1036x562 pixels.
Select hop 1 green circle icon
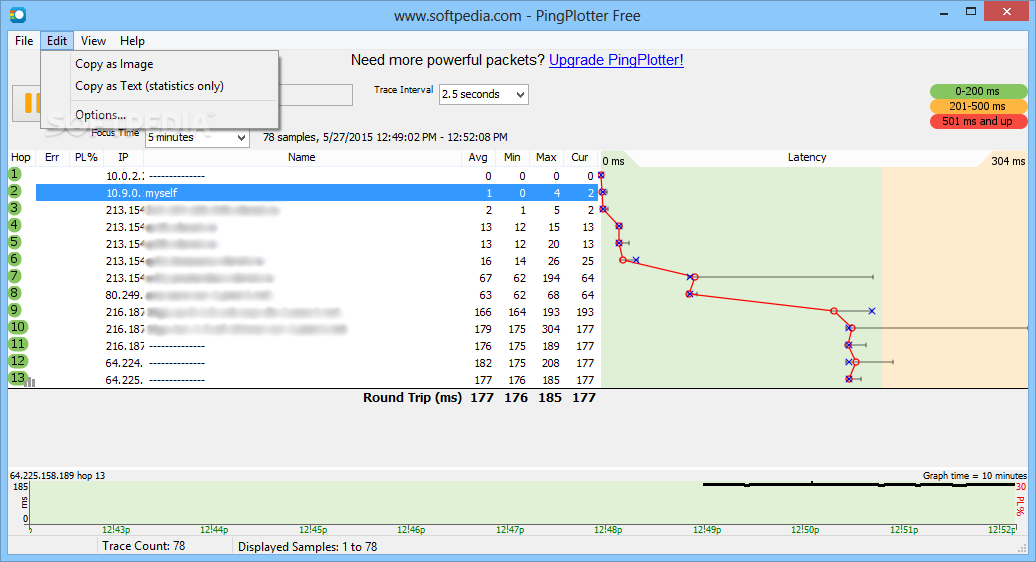(x=15, y=174)
